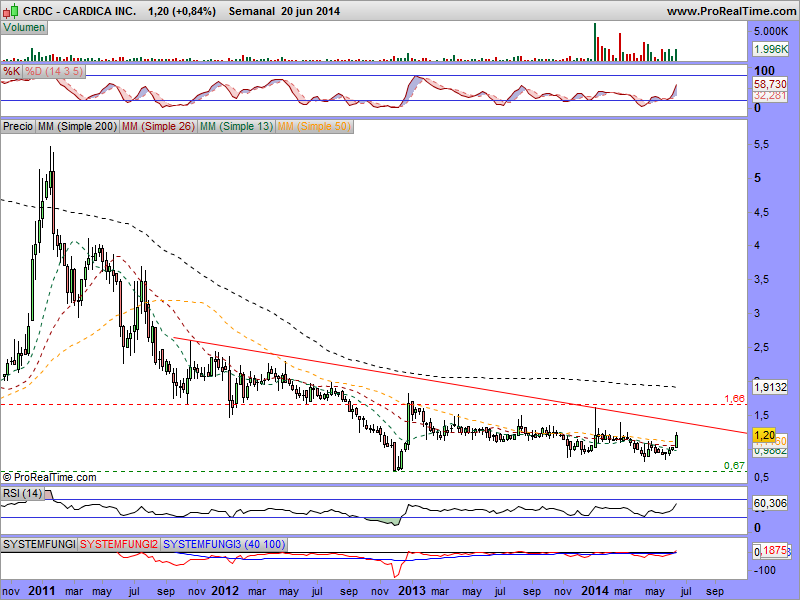800x600 pixels.
Task: Select the MM (Simple 13) indicator label
Action: pyautogui.click(x=236, y=127)
